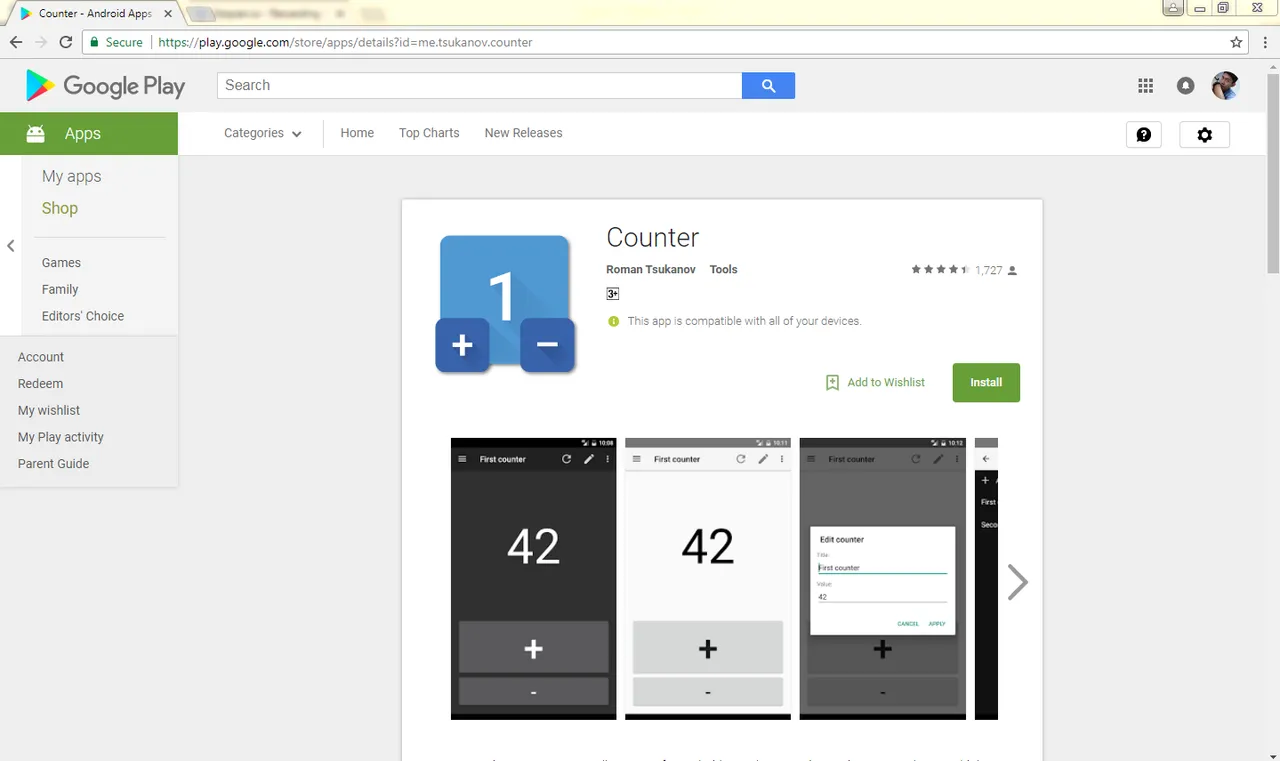Open the second light theme screenshot
Viewport: 1280px width, 761px height.
[708, 578]
